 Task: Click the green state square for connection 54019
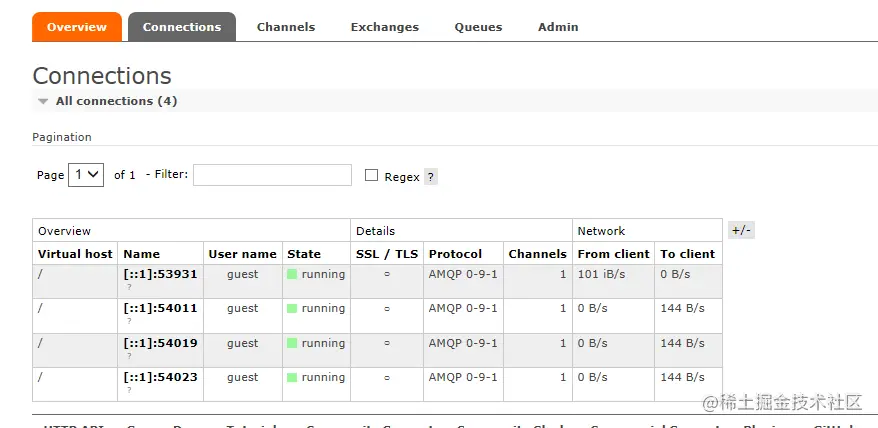pos(293,343)
